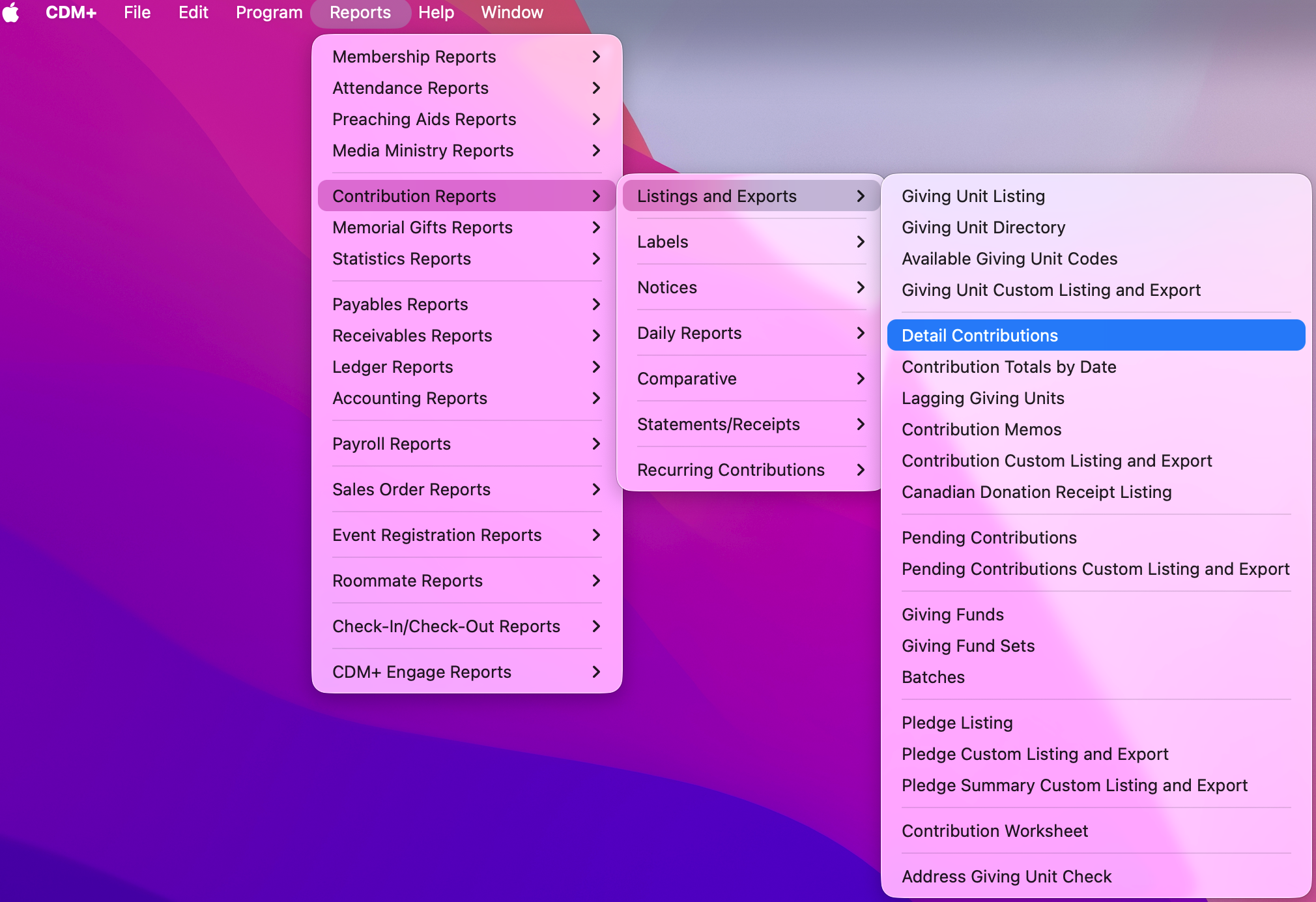Choose Available Giving Unit Codes

click(x=1096, y=259)
